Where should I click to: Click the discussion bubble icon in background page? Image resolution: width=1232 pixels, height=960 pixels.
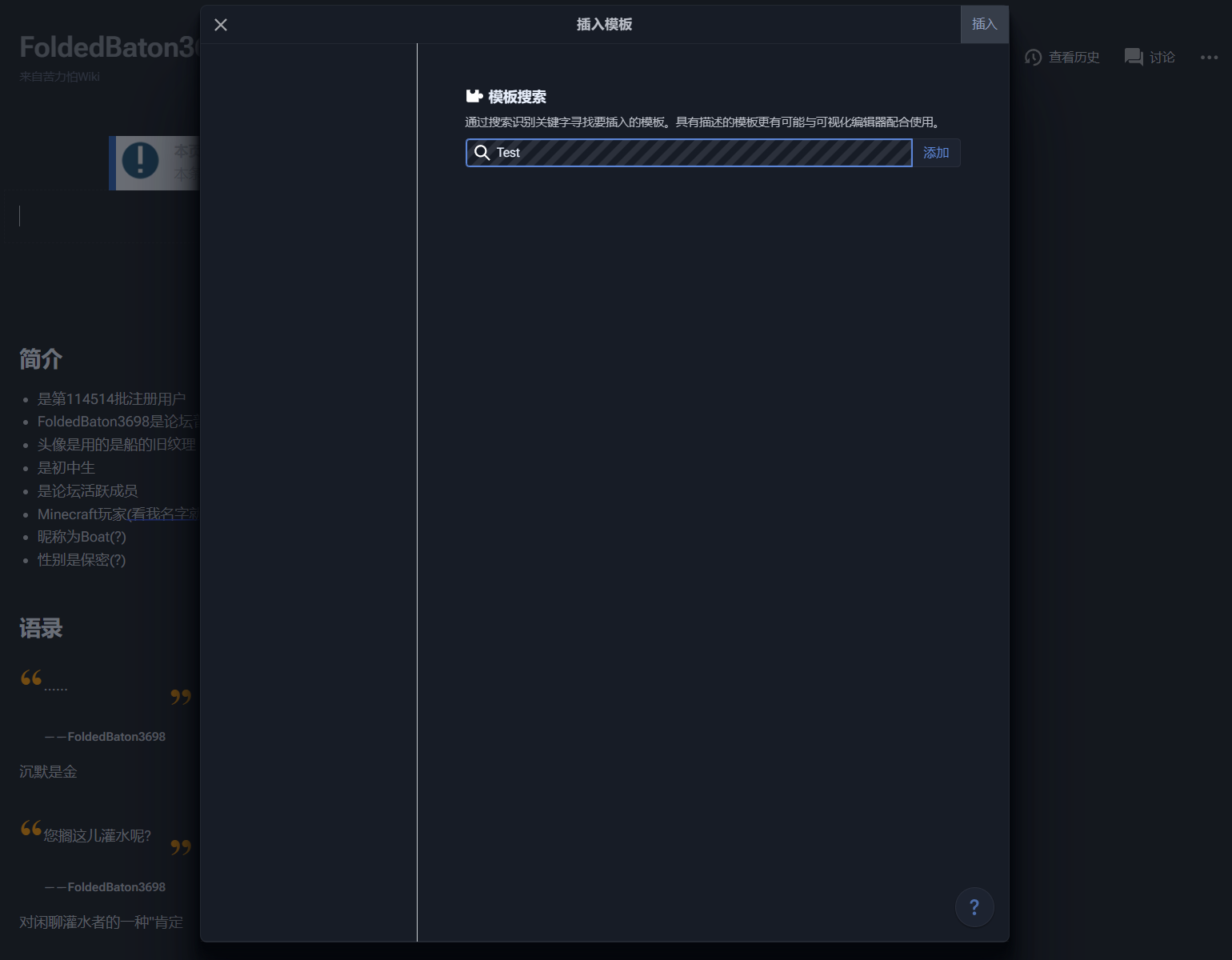tap(1134, 58)
